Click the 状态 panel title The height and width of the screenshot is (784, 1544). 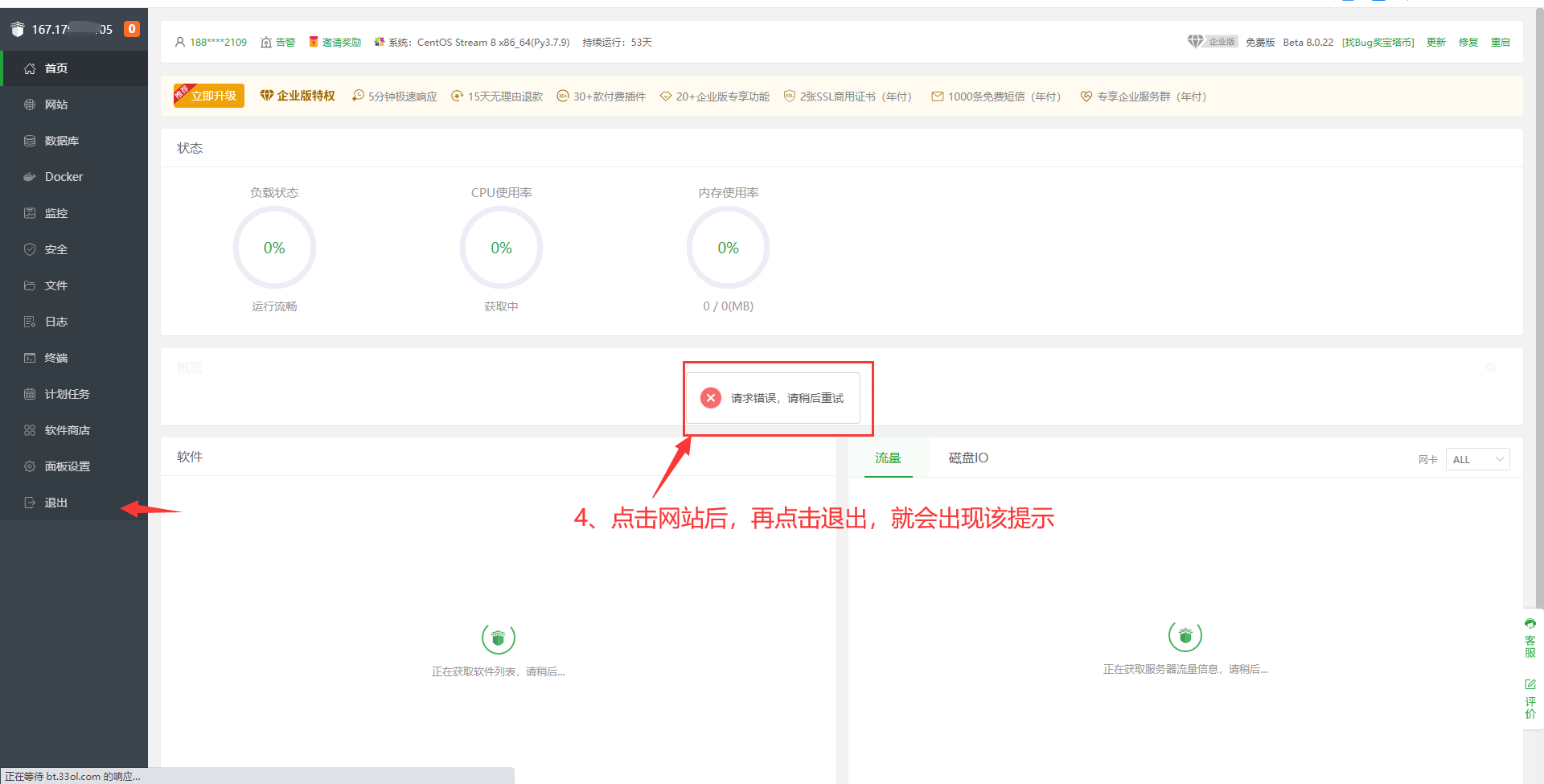[x=190, y=148]
